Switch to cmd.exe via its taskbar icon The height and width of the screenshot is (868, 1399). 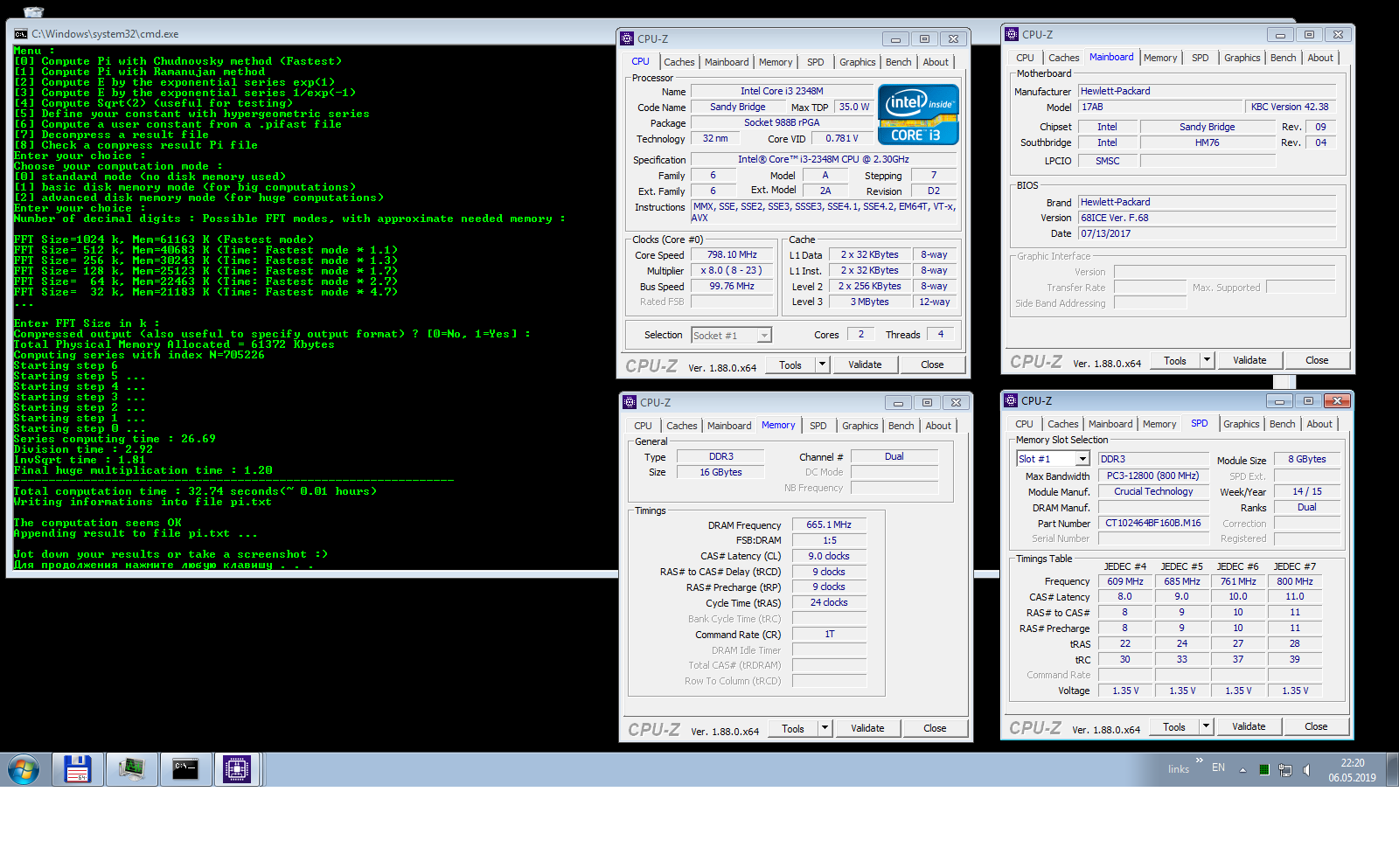184,769
